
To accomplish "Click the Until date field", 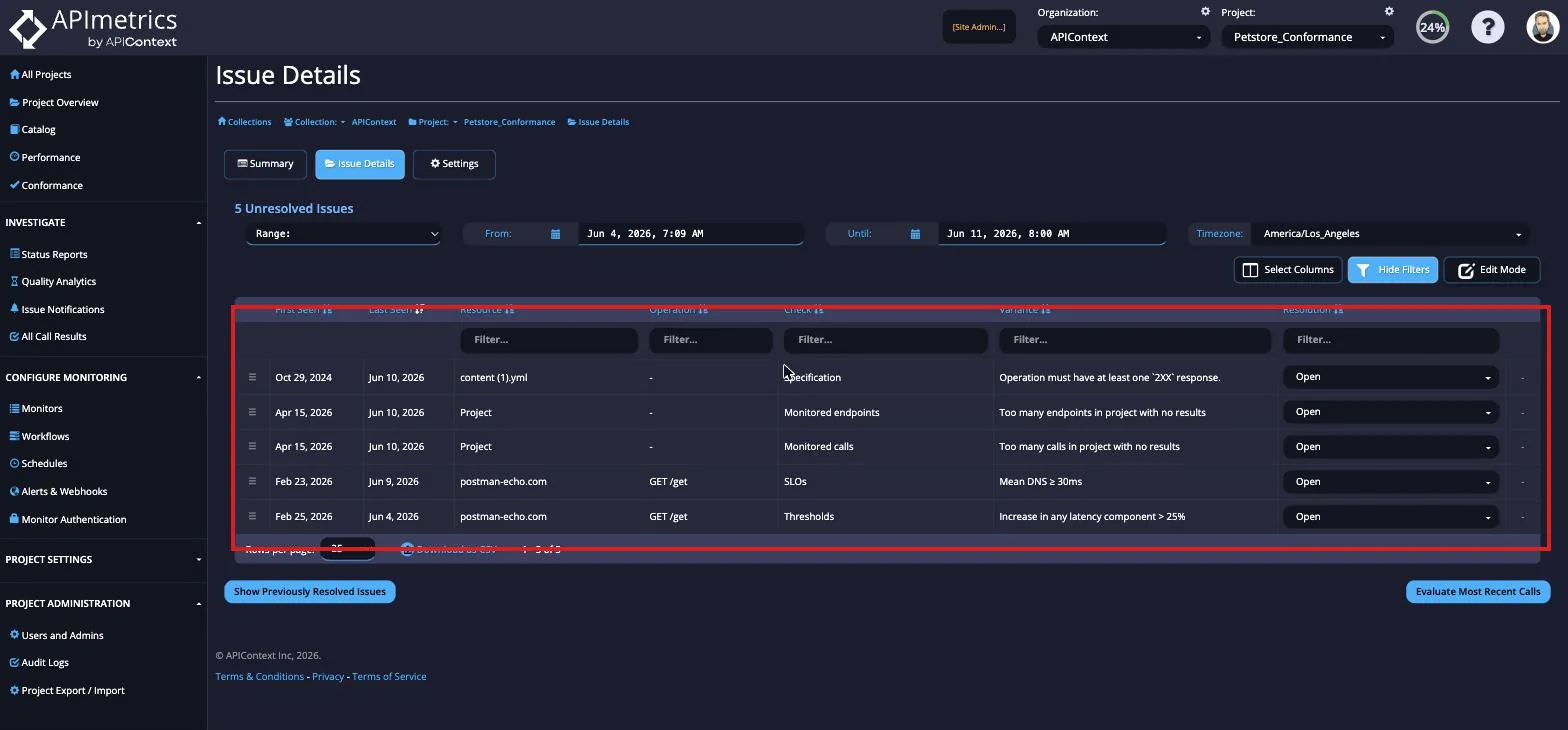I will (x=1051, y=233).
